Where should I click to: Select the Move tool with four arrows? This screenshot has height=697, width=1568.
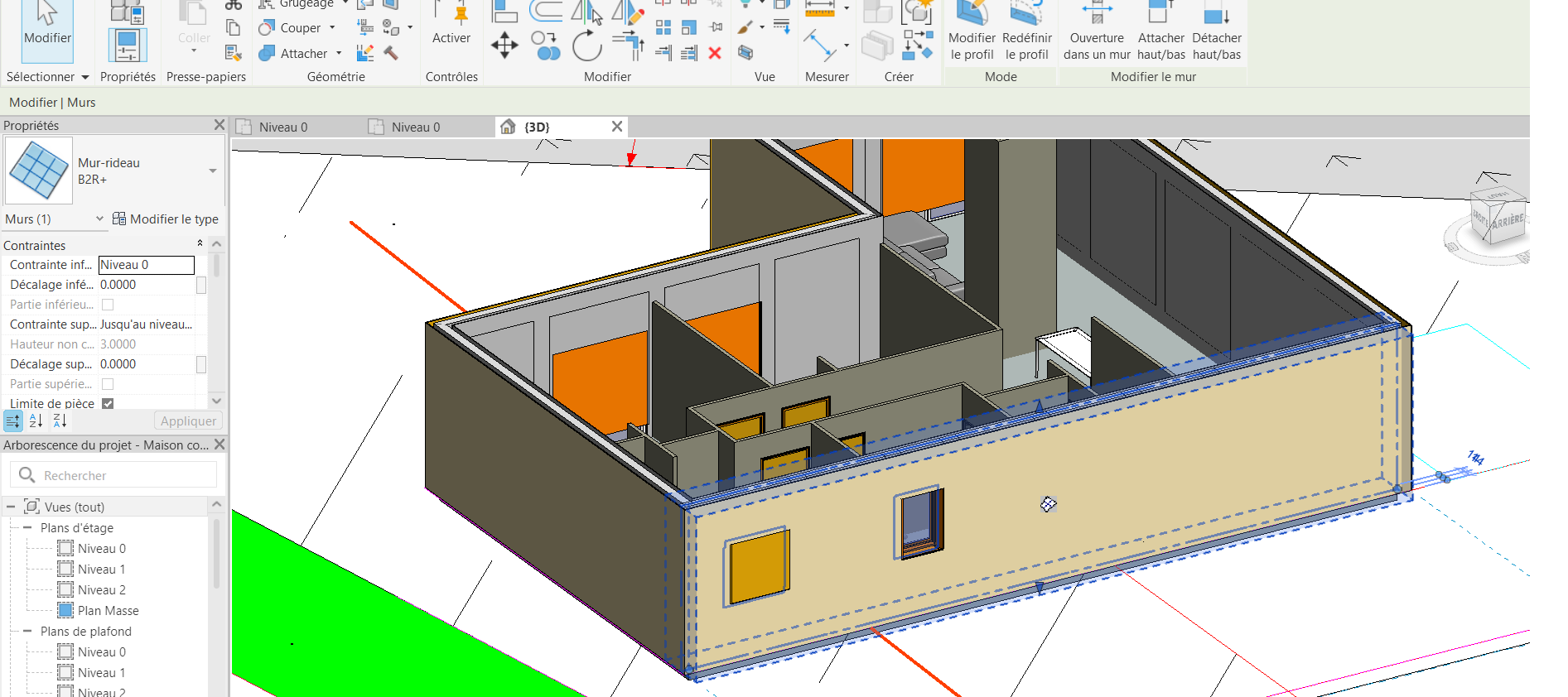tap(504, 45)
